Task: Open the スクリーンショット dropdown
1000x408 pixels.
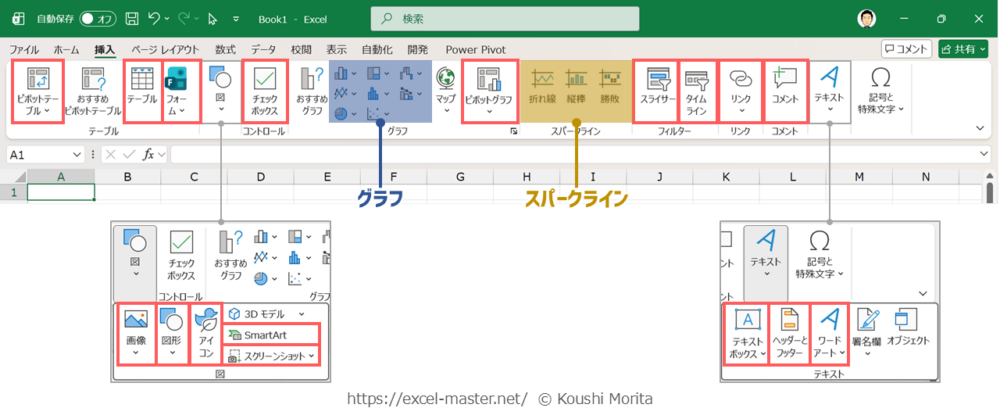Action: click(312, 356)
